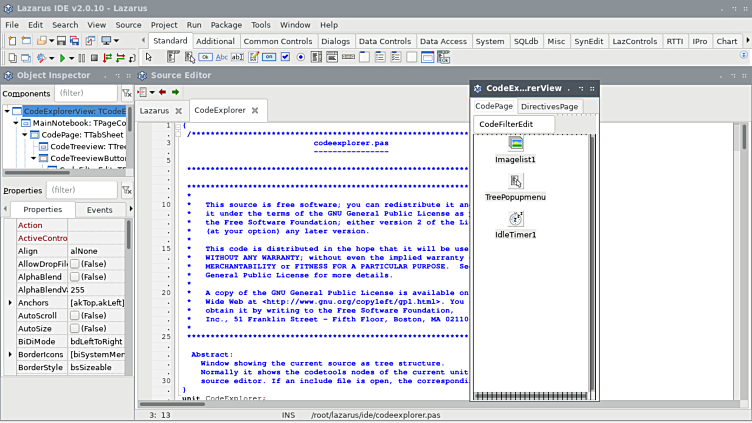Screen dimensions: 752x423
Task: Click the Save All toolbar icon
Action: pos(75,41)
